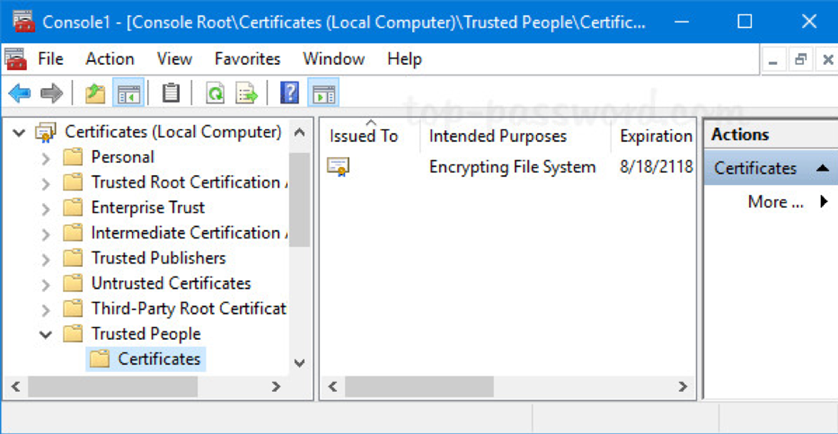Toggle Show/Hide Console Tree button

127,94
